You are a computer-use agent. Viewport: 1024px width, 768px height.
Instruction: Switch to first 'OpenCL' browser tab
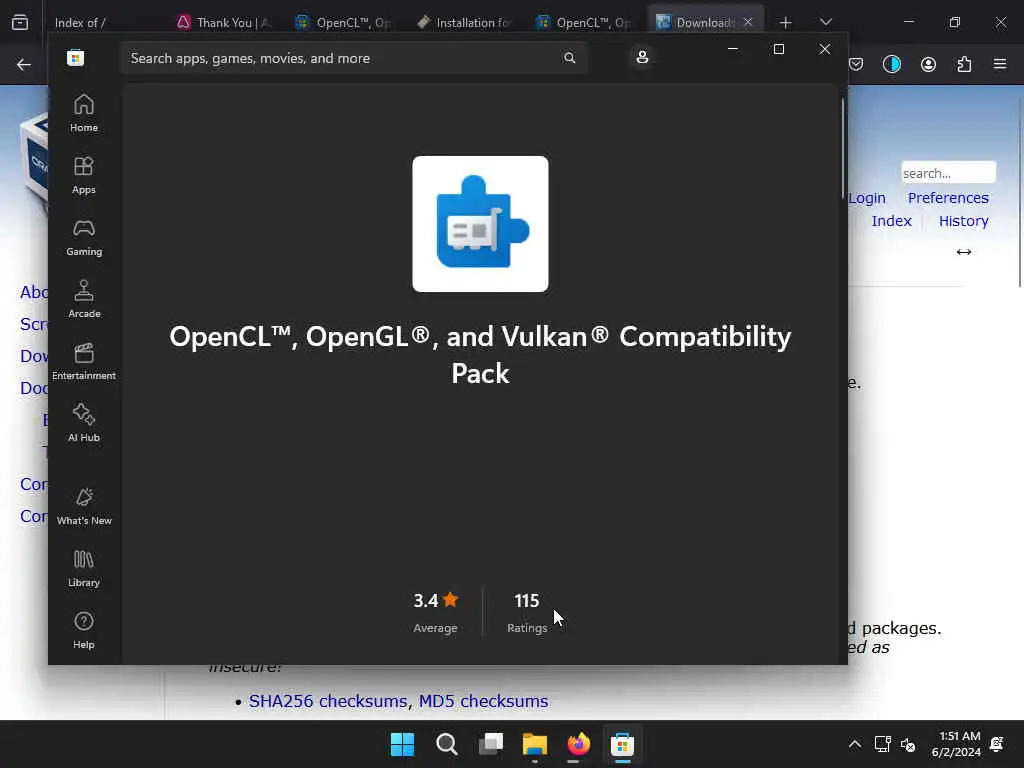343,23
